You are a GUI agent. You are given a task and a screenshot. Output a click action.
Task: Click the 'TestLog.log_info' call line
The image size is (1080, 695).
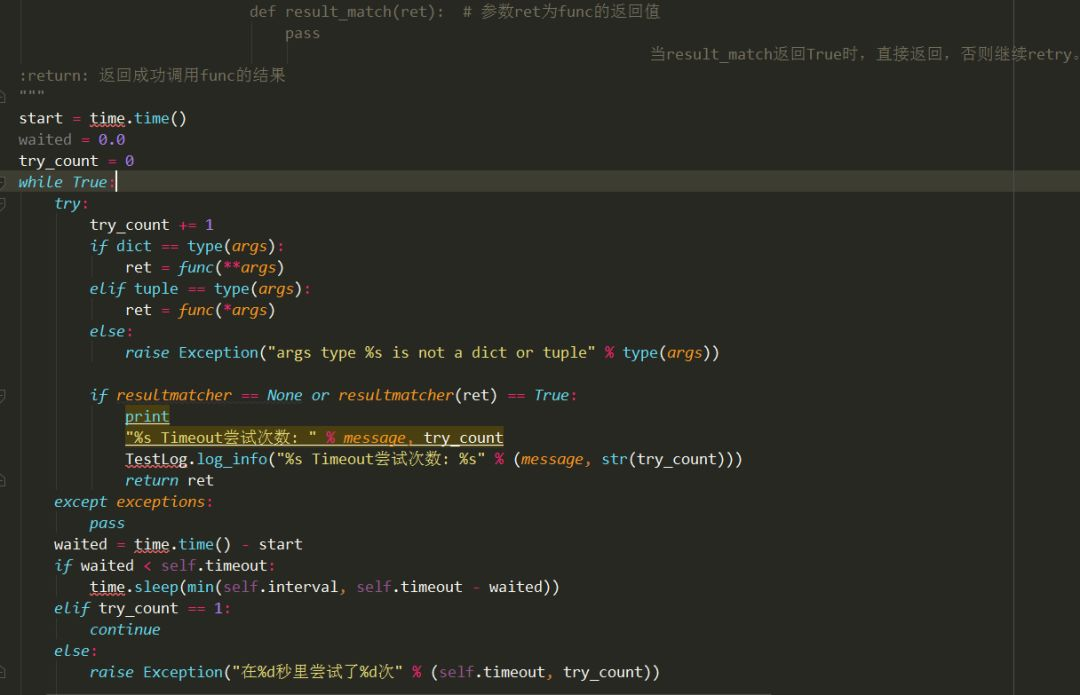[x=434, y=459]
